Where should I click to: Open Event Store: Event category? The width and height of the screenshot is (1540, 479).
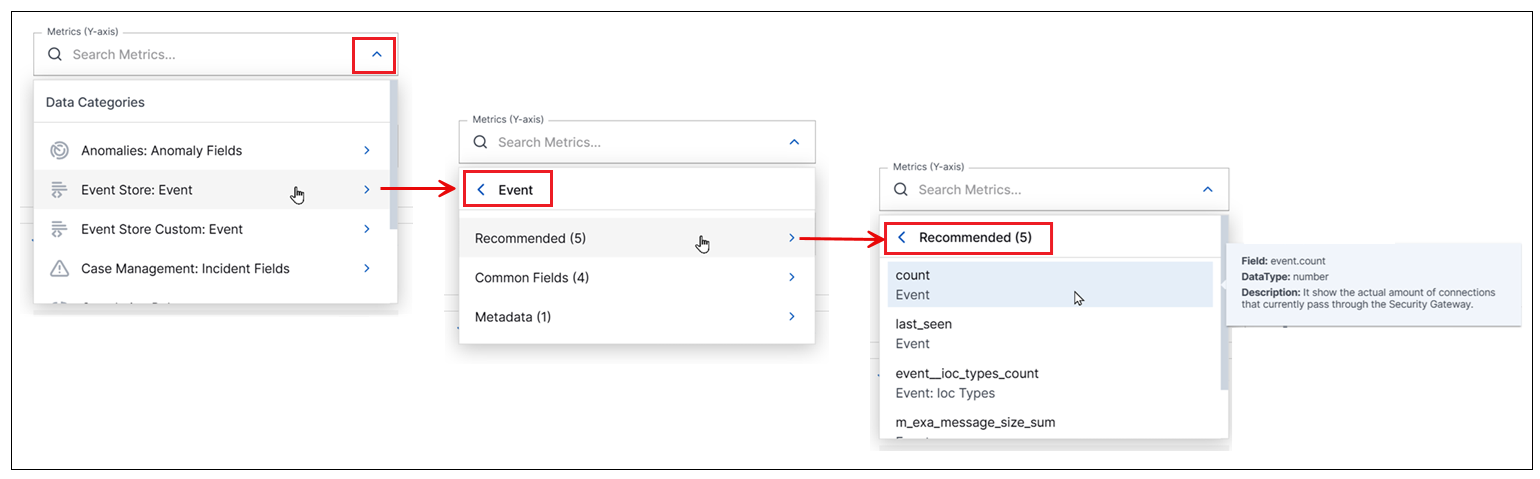(x=212, y=189)
